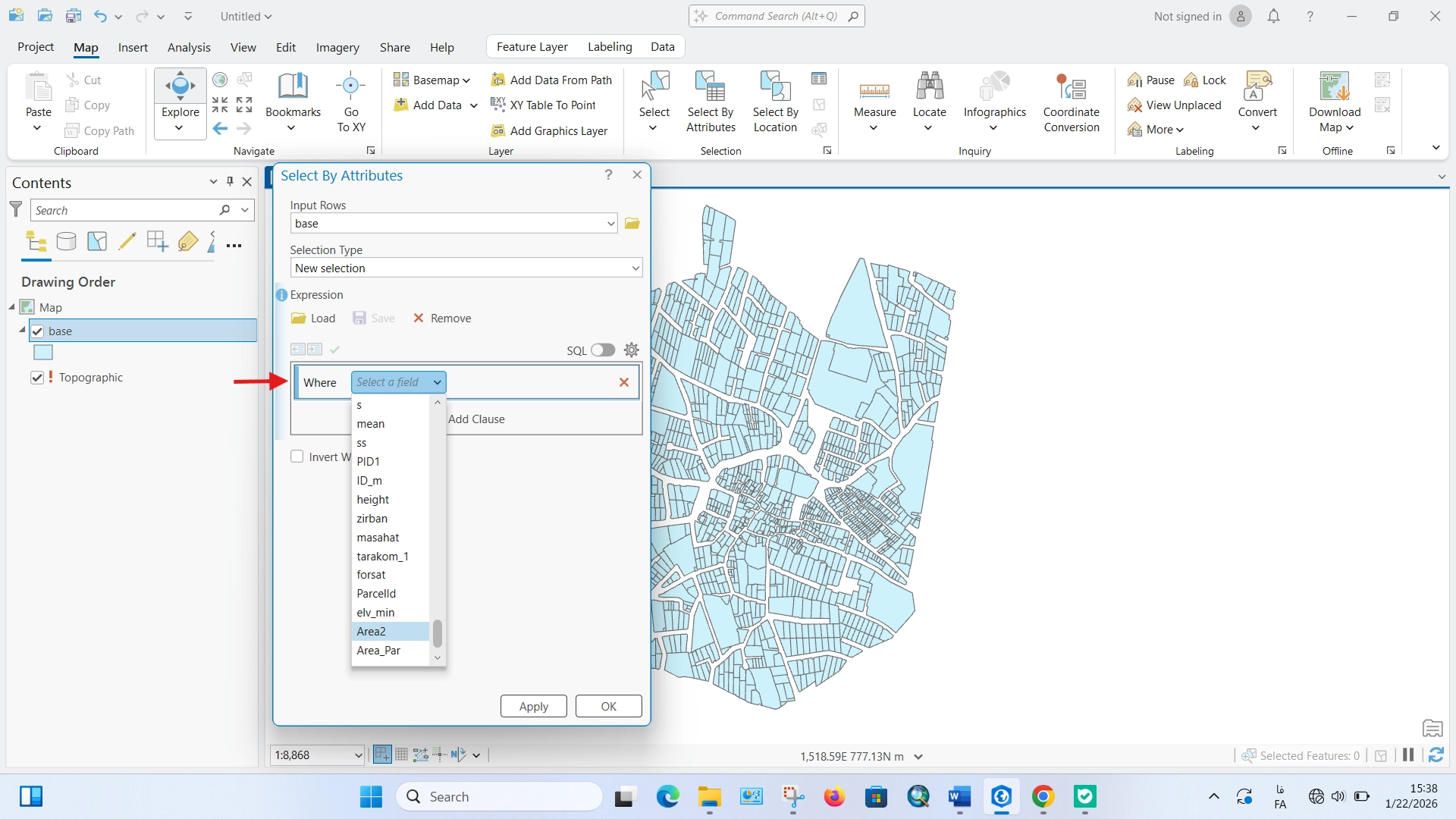Click the Apply button
1456x819 pixels.
[x=534, y=706]
